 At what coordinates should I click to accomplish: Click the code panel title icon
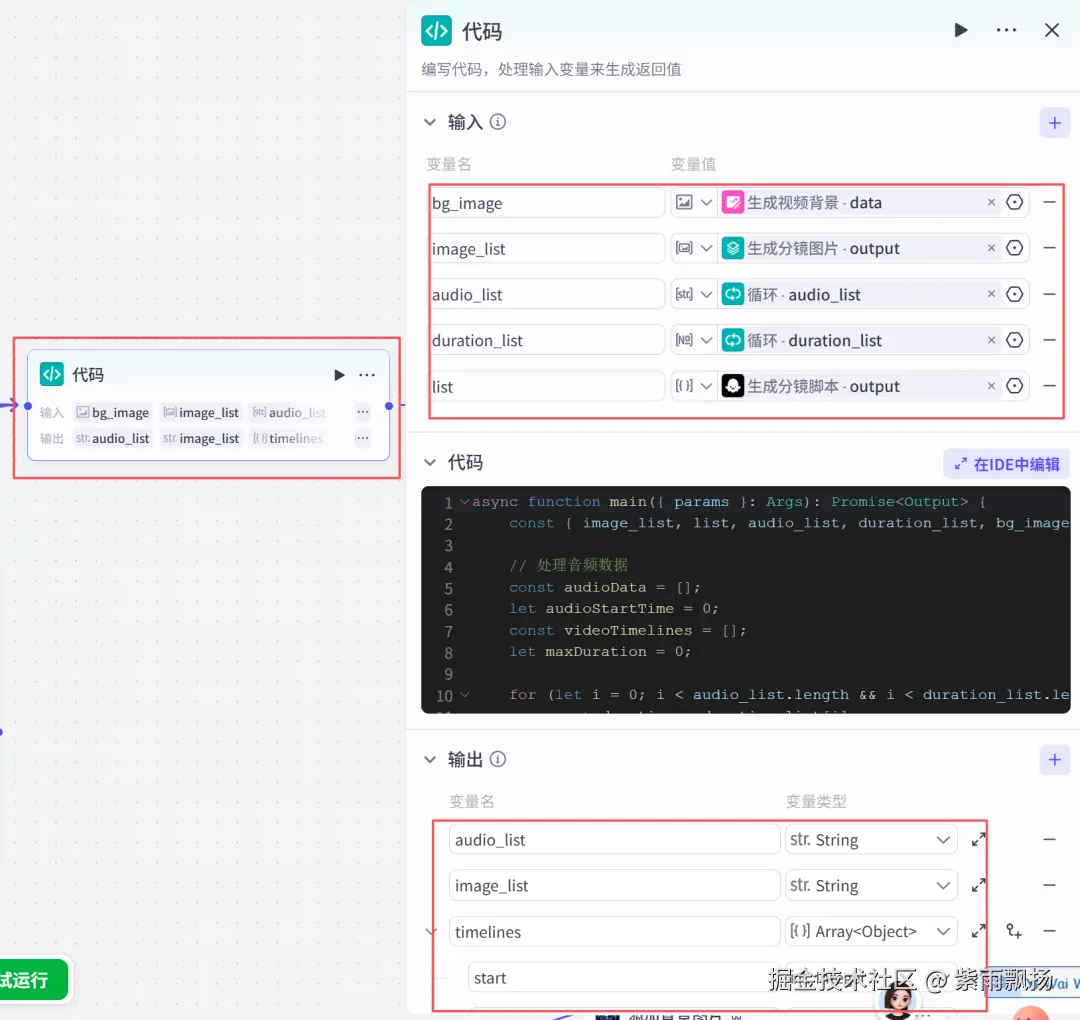tap(437, 31)
